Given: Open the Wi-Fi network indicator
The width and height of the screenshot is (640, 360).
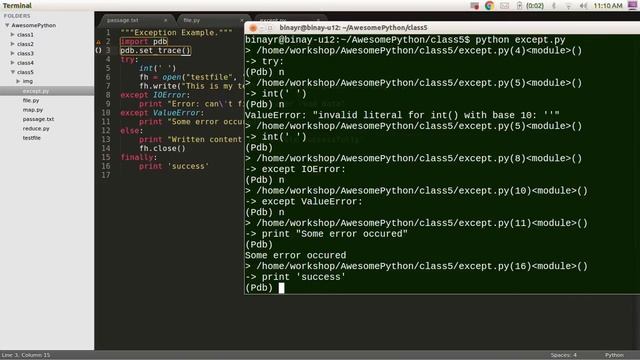Looking at the screenshot, I should click(568, 5).
